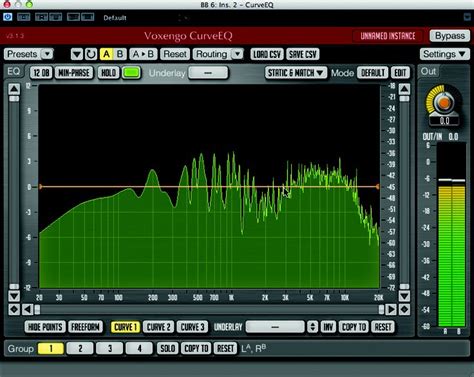
Task: Toggle INV to invert the curve
Action: point(328,327)
